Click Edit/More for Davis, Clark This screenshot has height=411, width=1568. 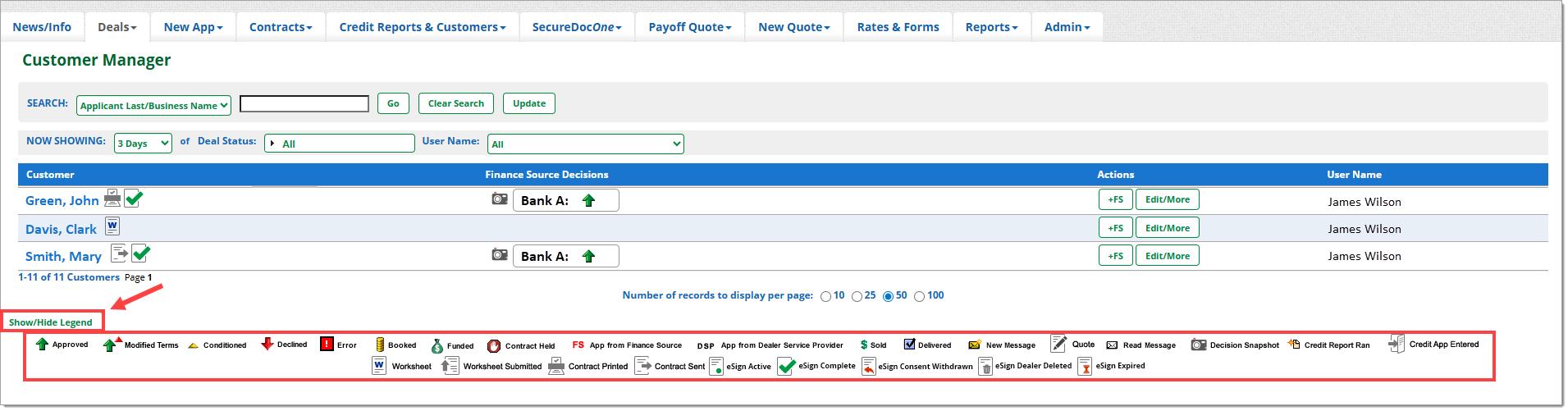(x=1167, y=228)
